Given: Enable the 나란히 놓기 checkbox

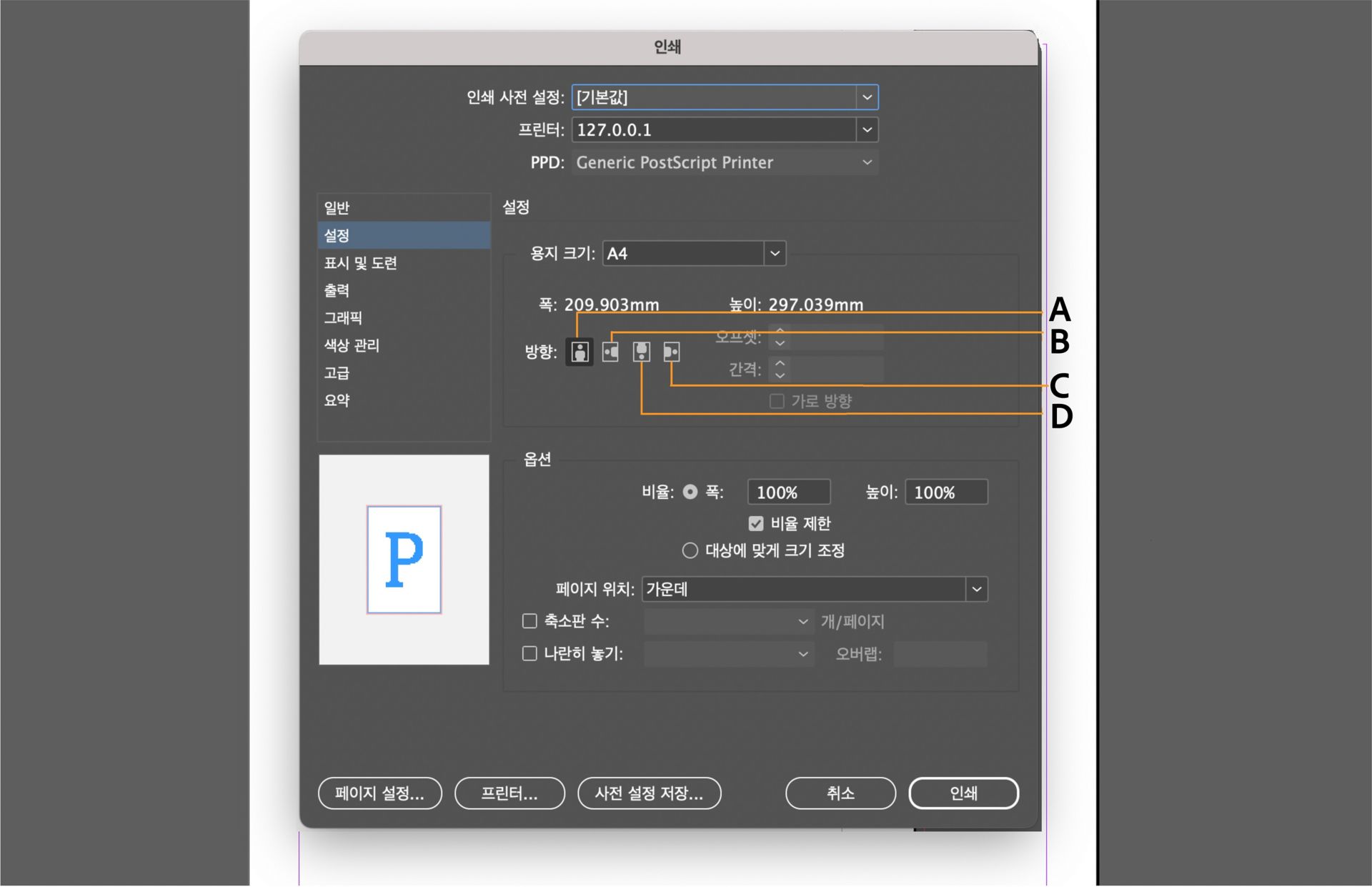Looking at the screenshot, I should 530,653.
